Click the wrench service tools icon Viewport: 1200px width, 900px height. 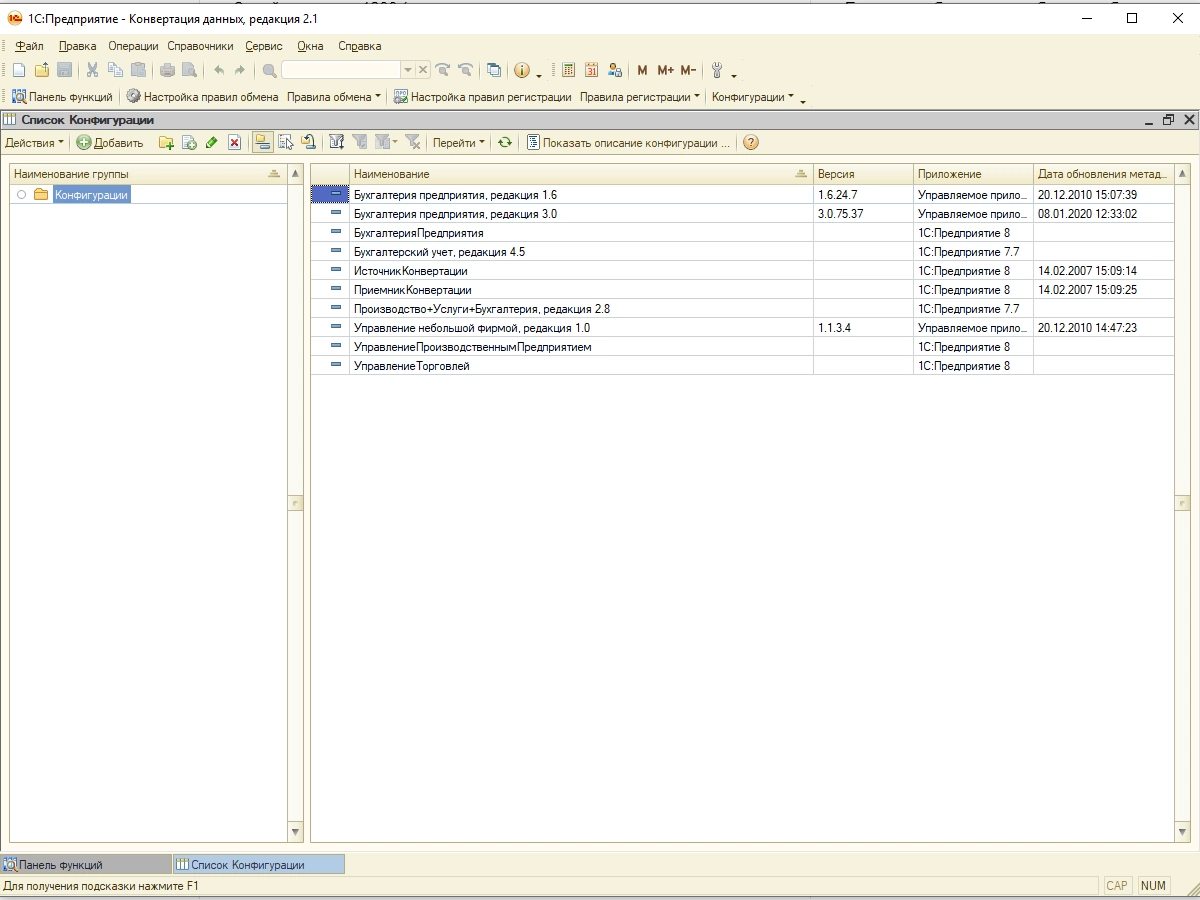[x=716, y=70]
